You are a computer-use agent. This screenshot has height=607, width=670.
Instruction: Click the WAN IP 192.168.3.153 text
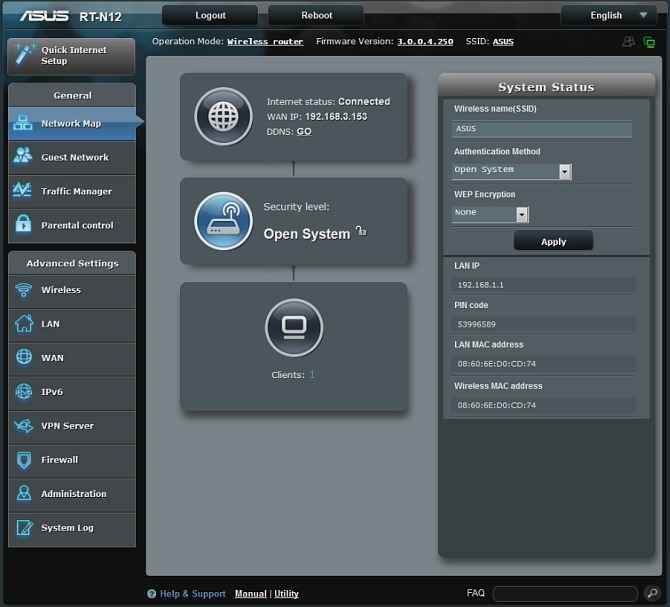[336, 116]
